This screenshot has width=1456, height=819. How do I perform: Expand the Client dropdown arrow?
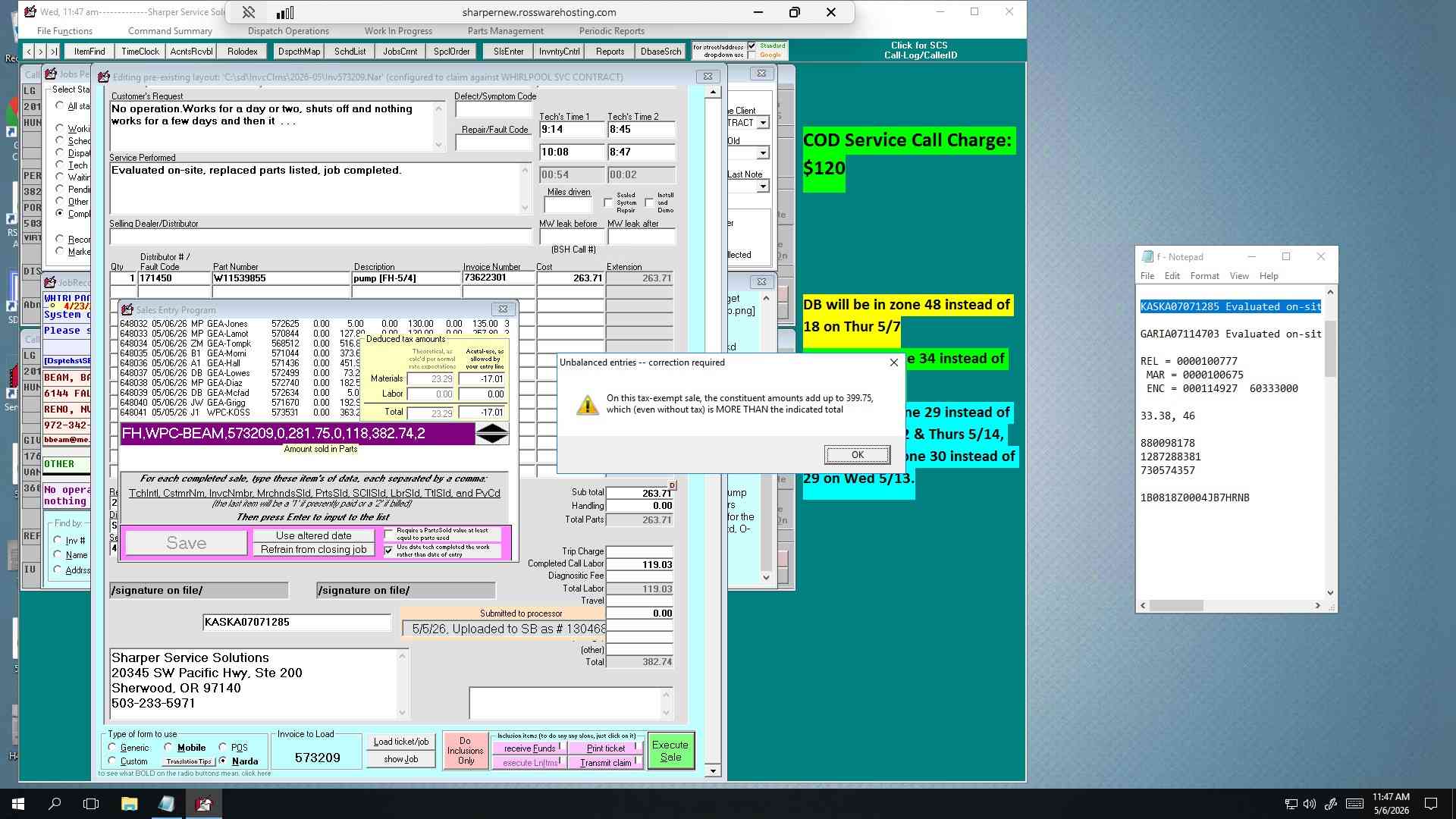(x=763, y=123)
